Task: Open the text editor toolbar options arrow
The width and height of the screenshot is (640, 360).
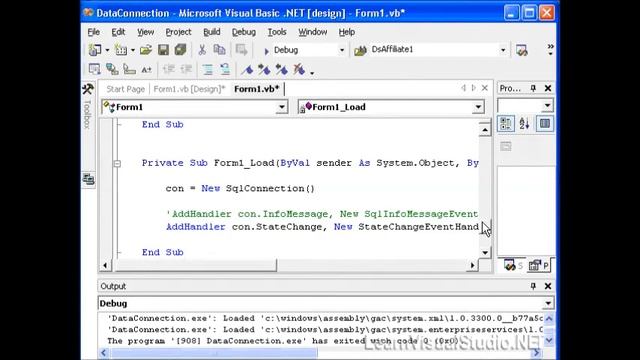Action: 312,73
